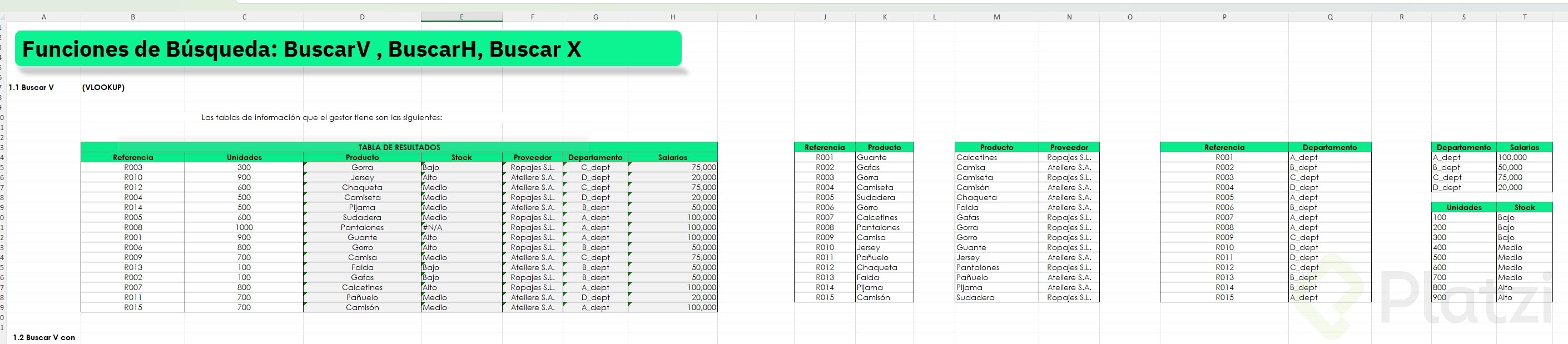This screenshot has width=1568, height=344.
Task: Select R001 in the Referencia-Departamento table
Action: coord(1224,157)
